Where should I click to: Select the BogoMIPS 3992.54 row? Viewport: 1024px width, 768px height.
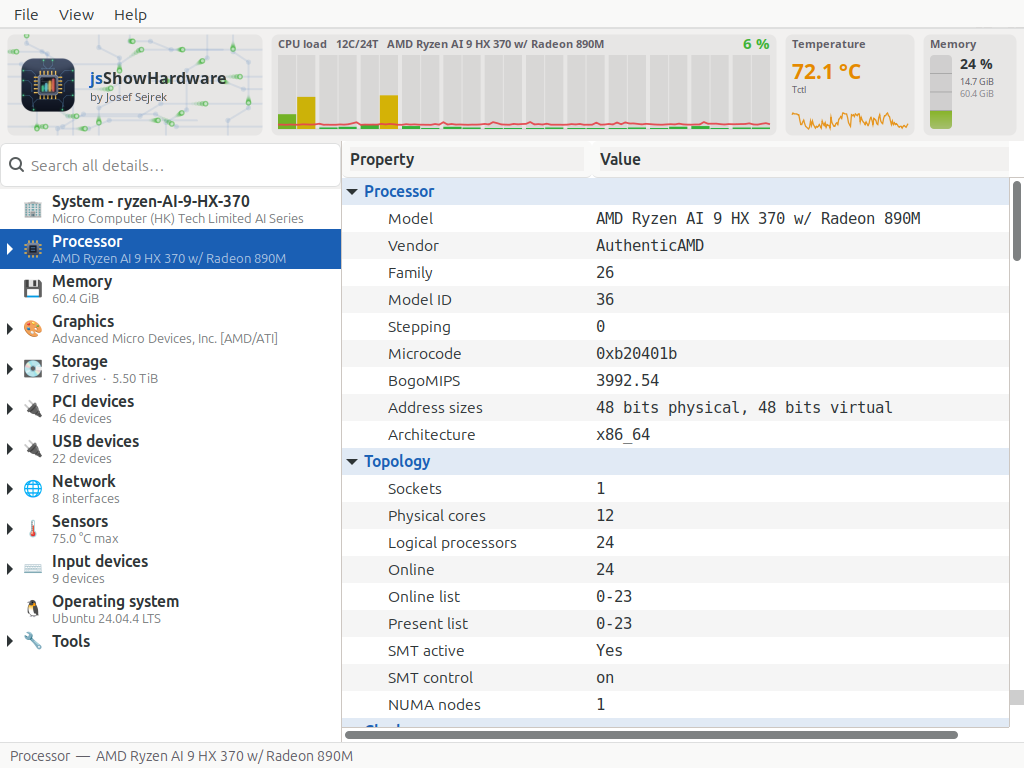[675, 381]
